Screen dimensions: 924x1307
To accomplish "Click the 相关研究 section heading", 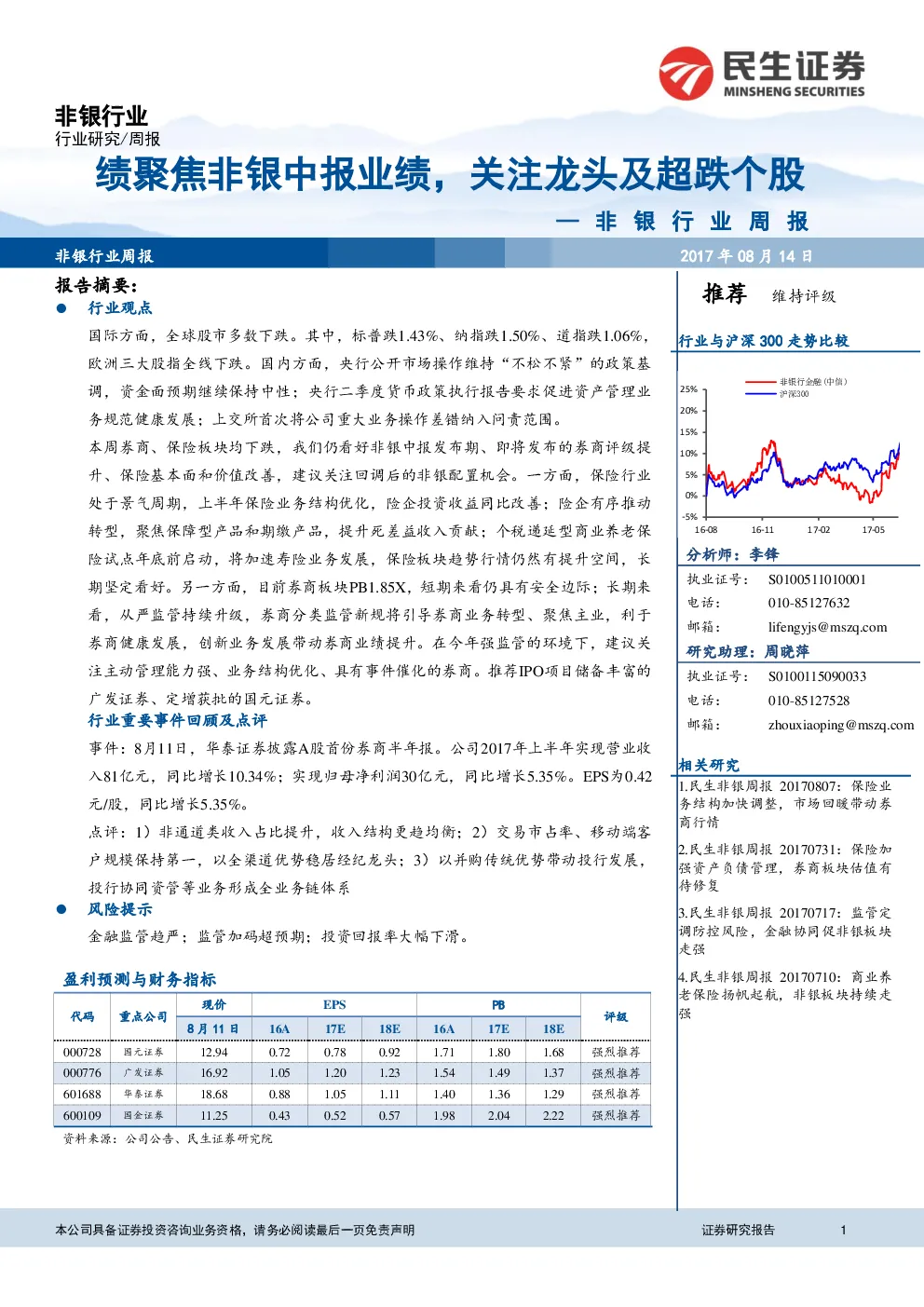I will pyautogui.click(x=709, y=765).
